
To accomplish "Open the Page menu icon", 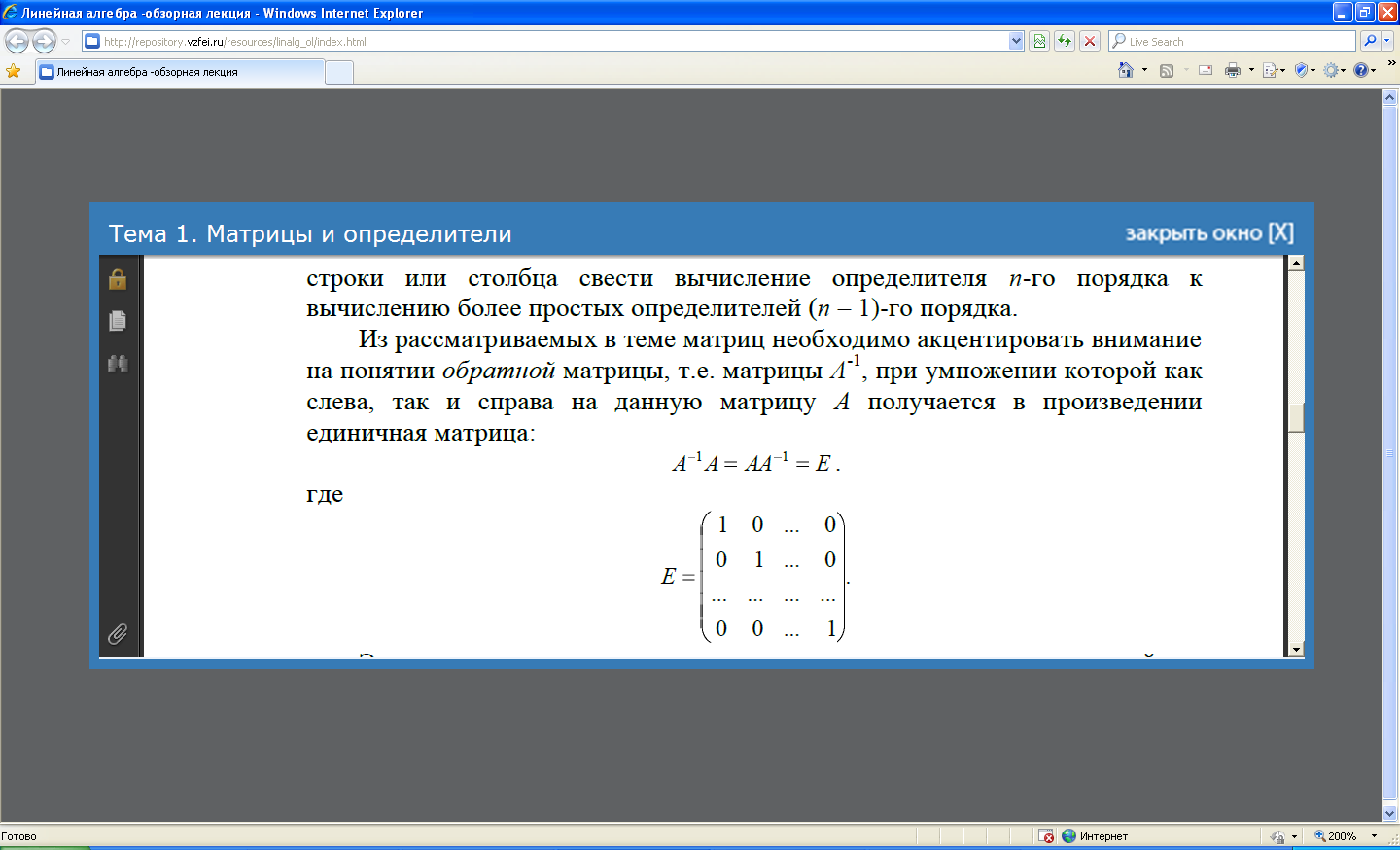I will tap(1274, 70).
